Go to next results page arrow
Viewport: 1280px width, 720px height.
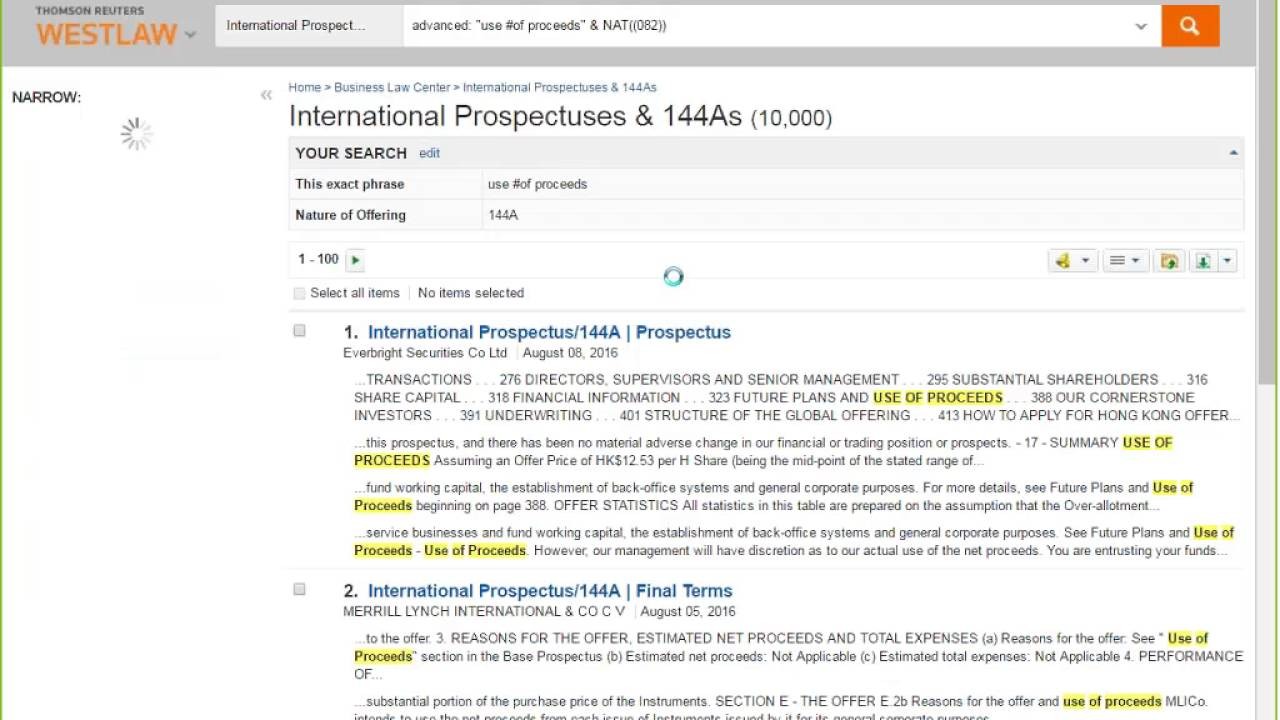tap(355, 260)
